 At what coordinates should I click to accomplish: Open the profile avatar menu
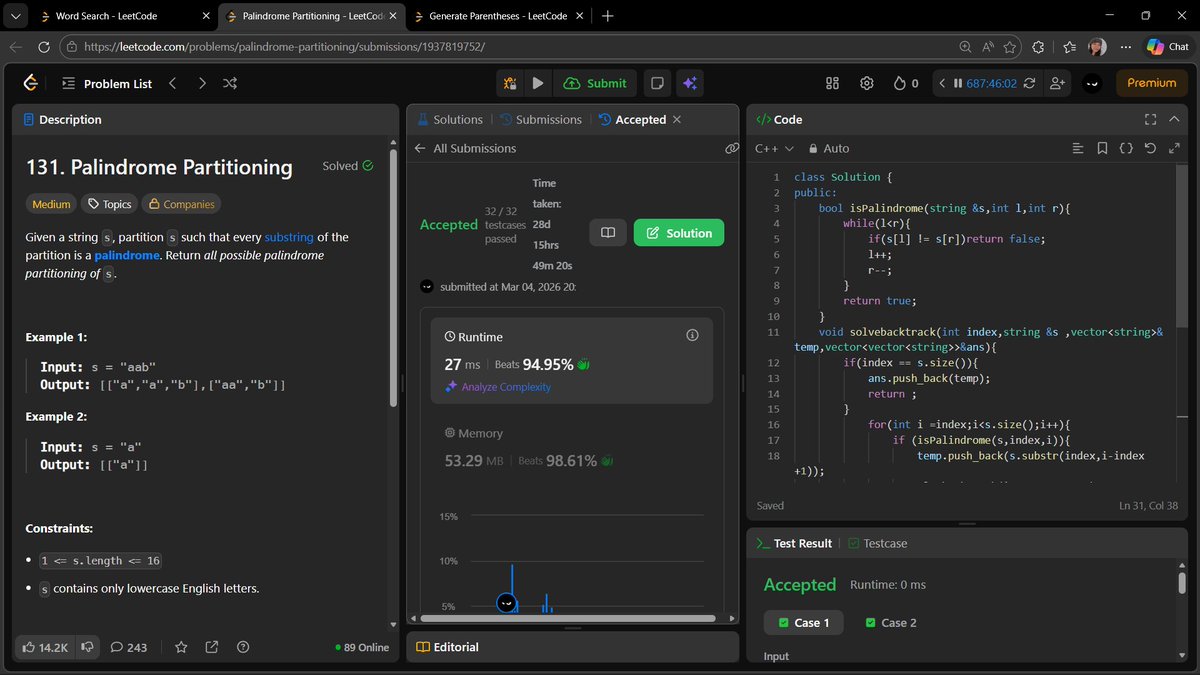[1093, 84]
